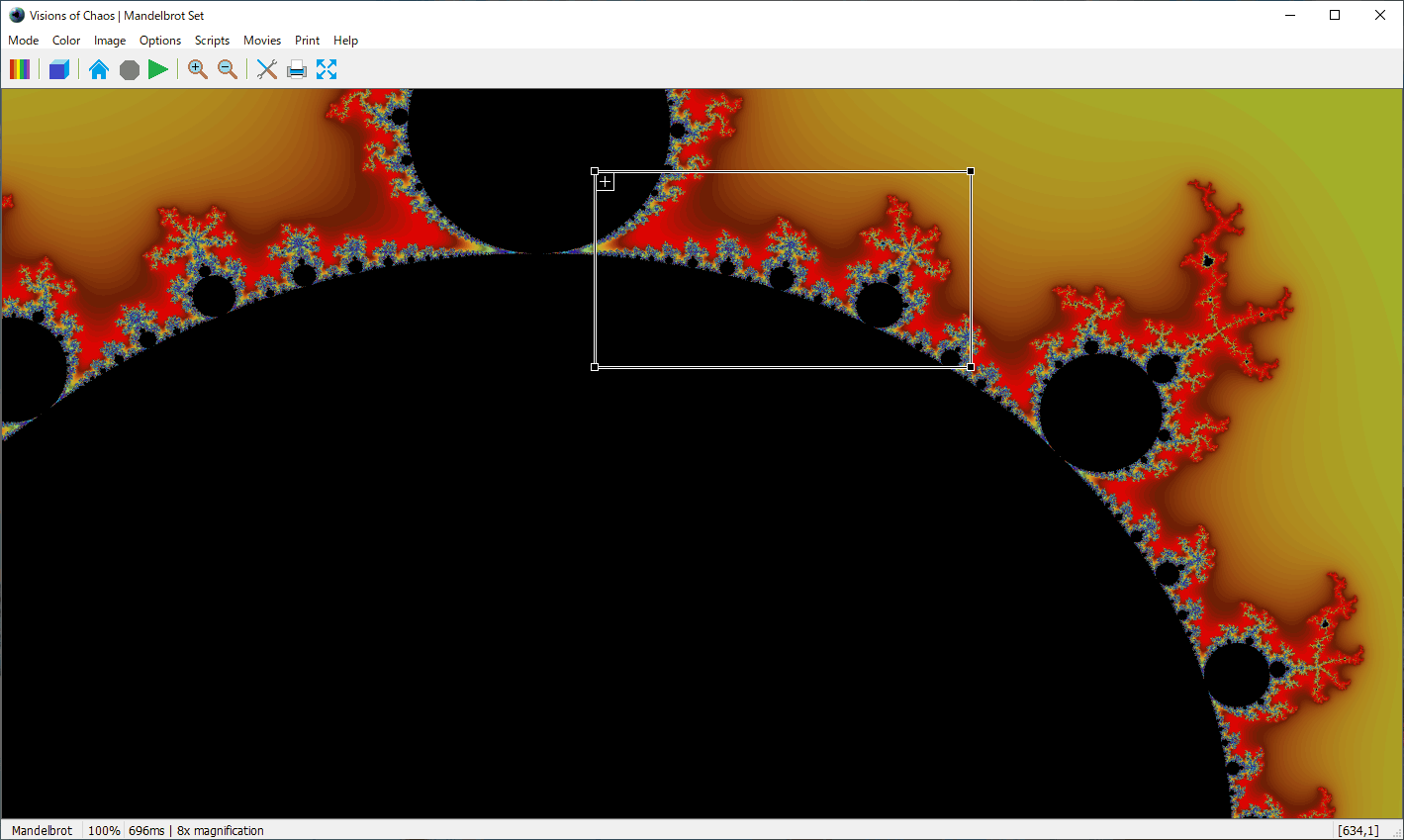This screenshot has height=840, width=1404.
Task: Click the top-right selection rectangle handle
Action: [x=971, y=171]
